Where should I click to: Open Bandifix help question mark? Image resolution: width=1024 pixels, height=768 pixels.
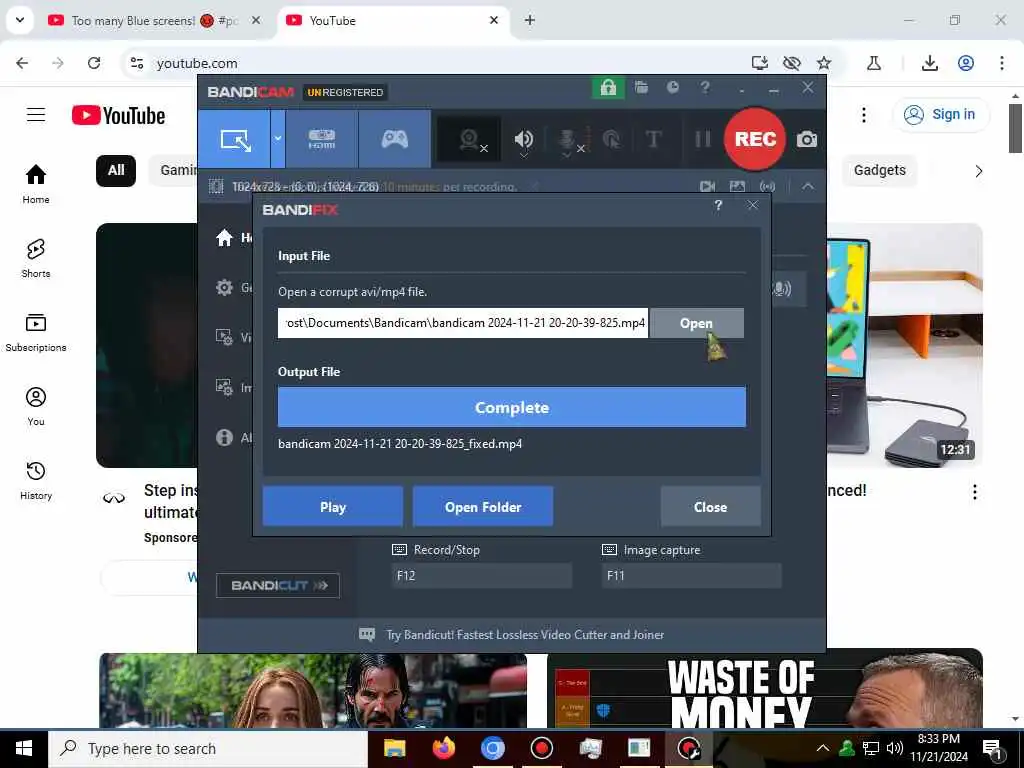pyautogui.click(x=718, y=206)
